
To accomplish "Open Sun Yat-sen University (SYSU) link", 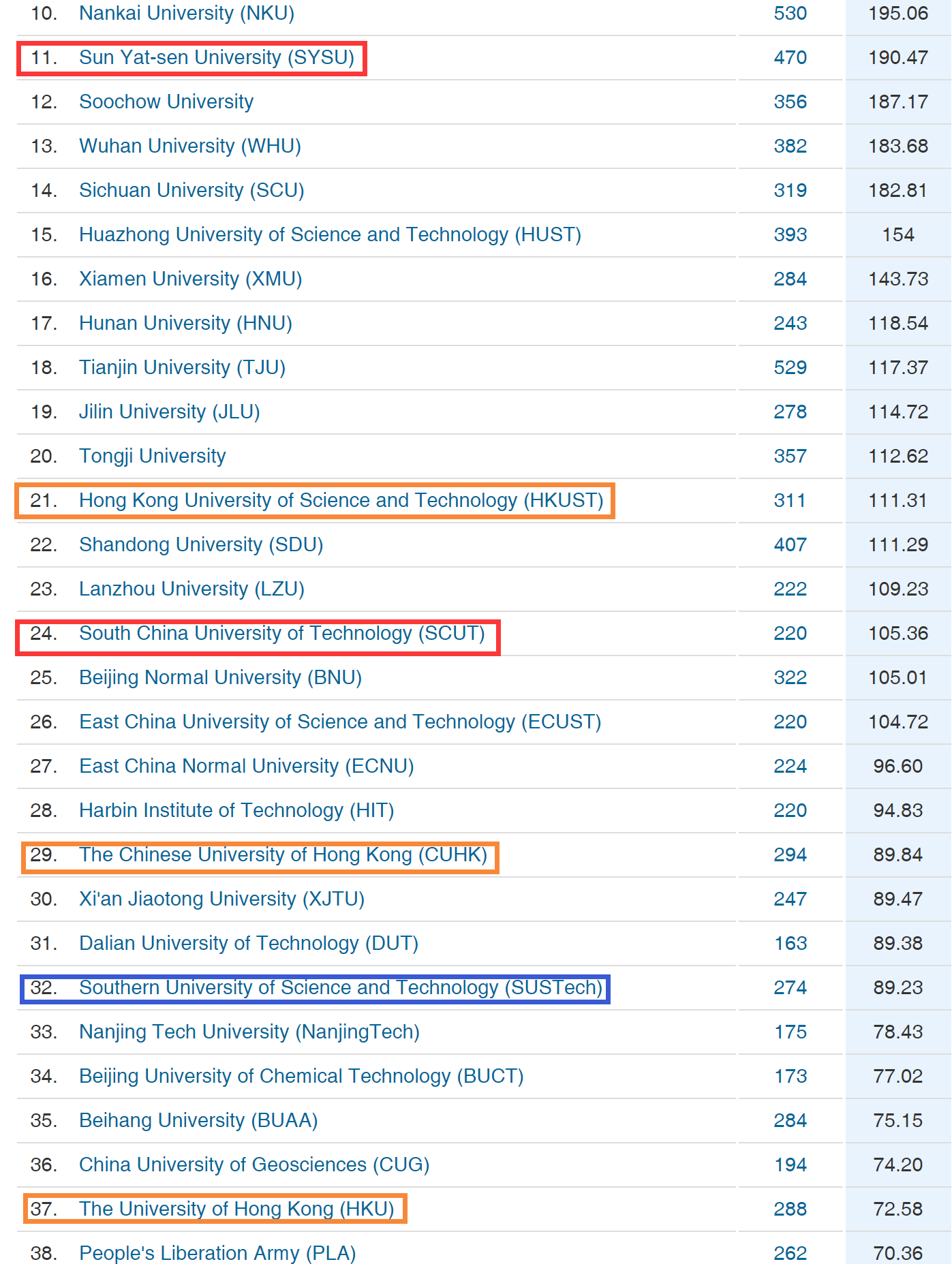I will tap(217, 58).
